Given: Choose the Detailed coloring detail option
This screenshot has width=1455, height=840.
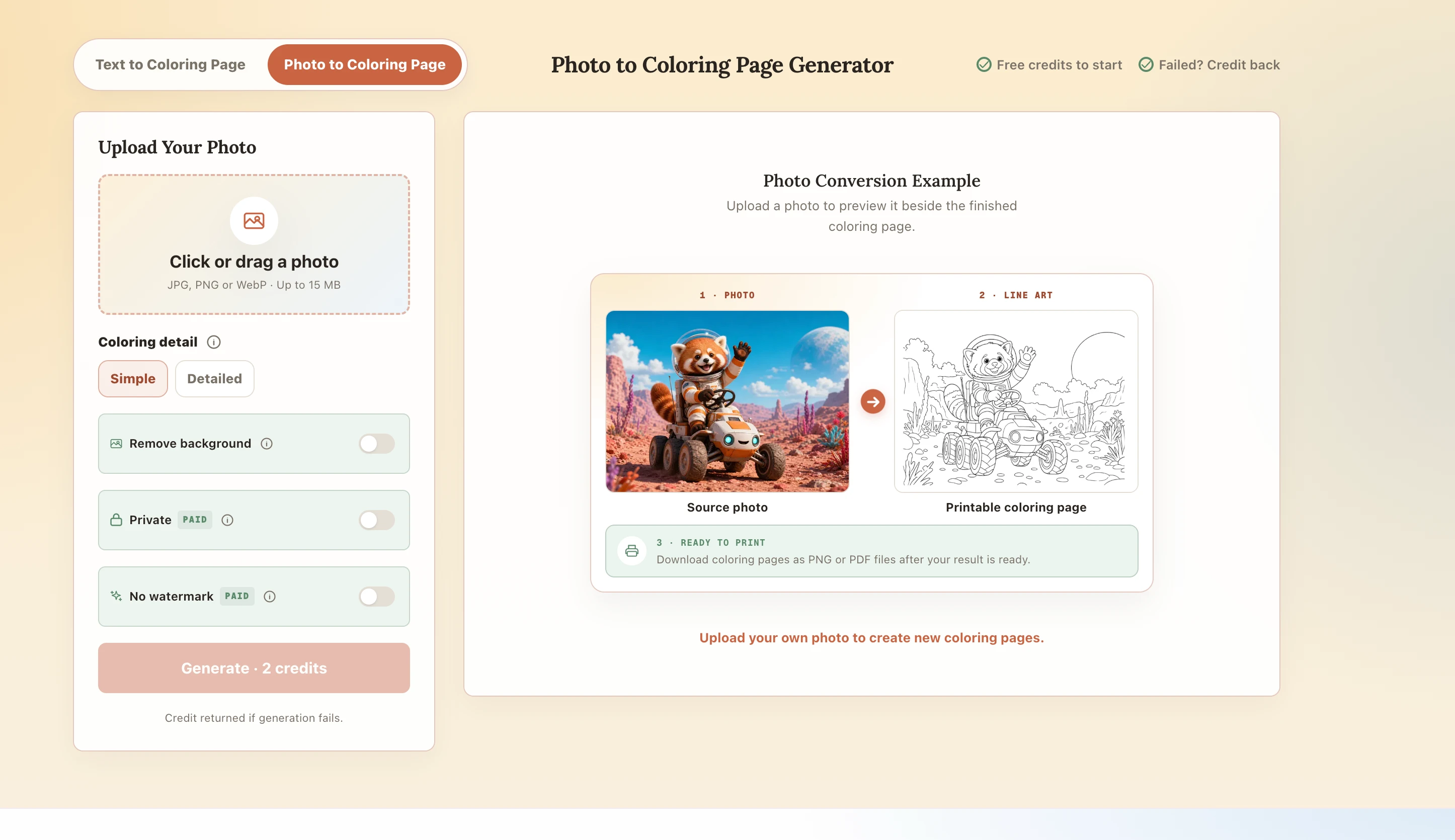Looking at the screenshot, I should point(215,378).
